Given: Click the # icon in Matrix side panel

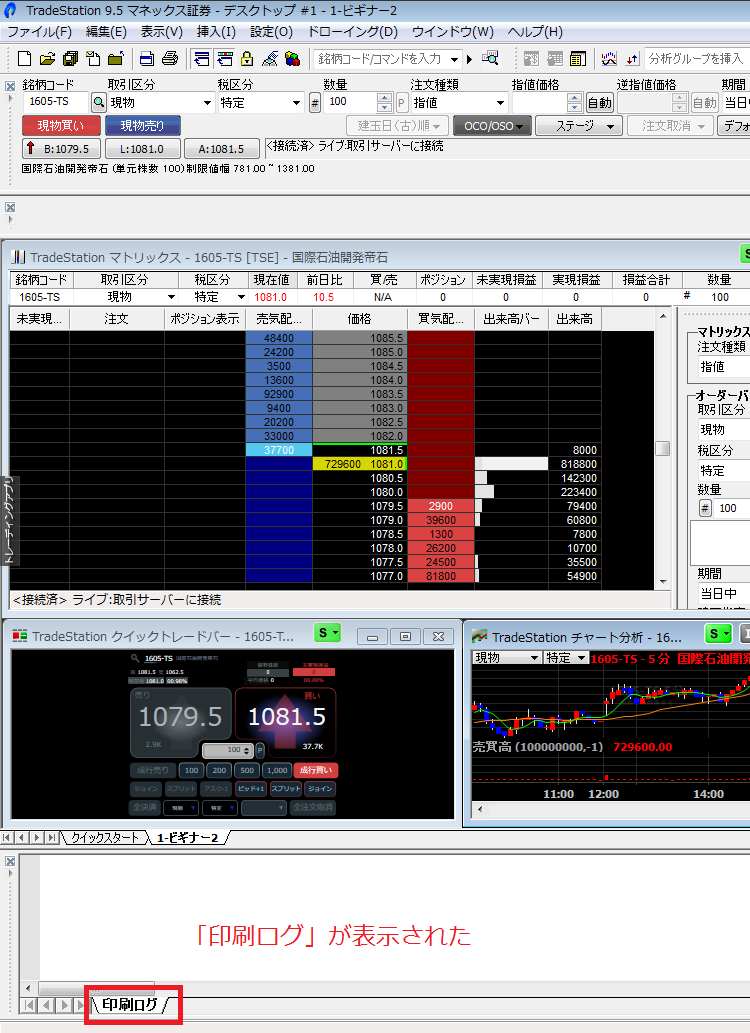Looking at the screenshot, I should point(705,508).
